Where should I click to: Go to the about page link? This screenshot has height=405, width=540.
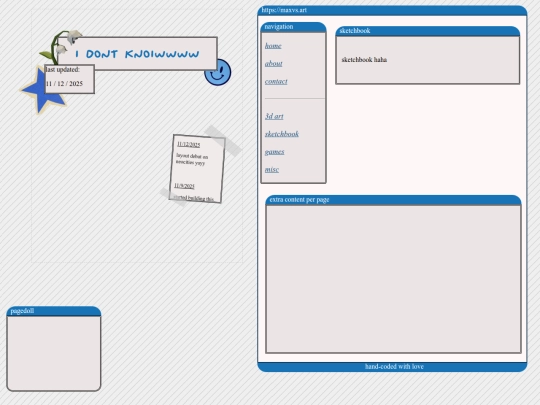(x=273, y=64)
